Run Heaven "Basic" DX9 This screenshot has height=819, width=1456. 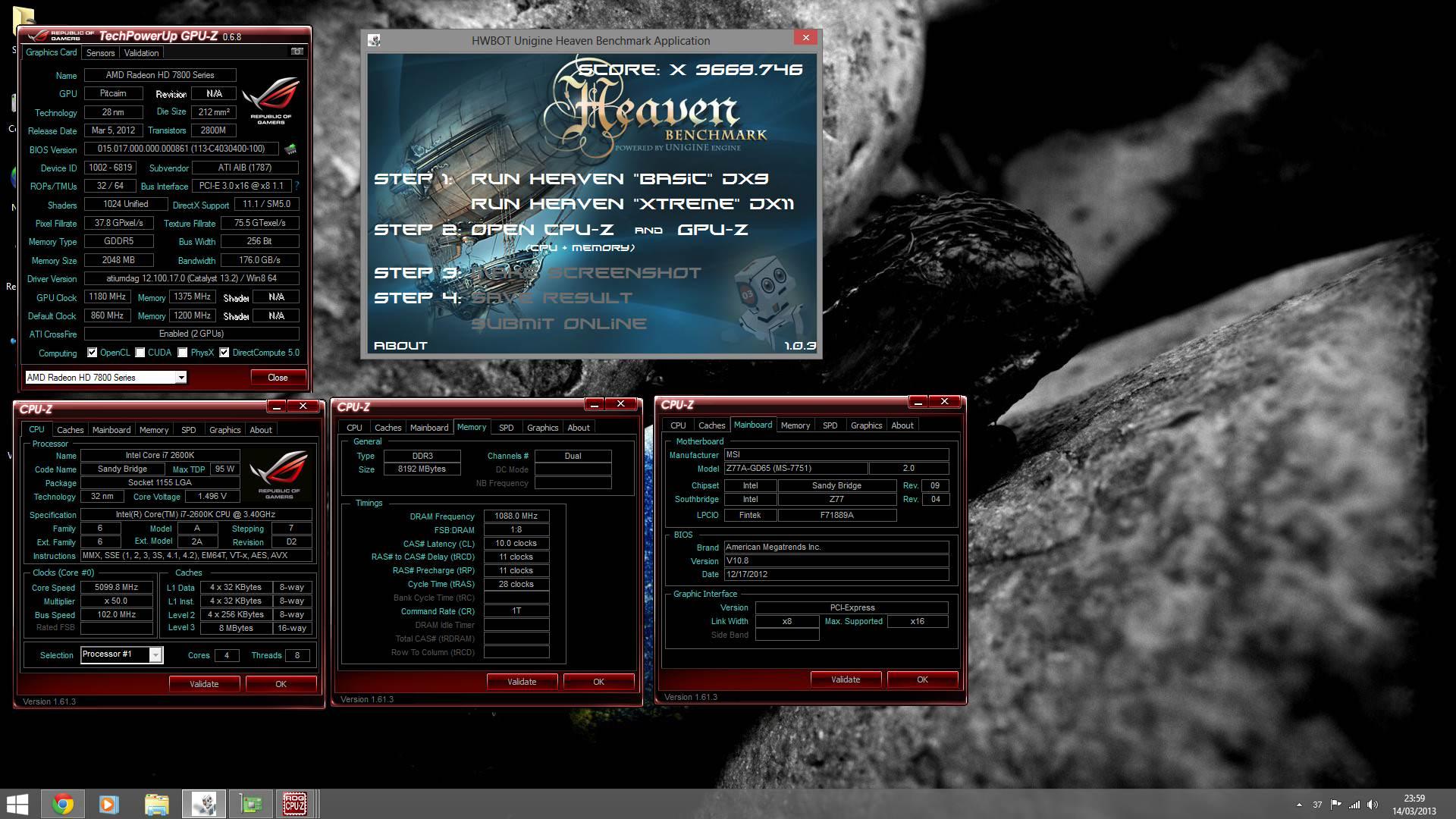coord(620,179)
